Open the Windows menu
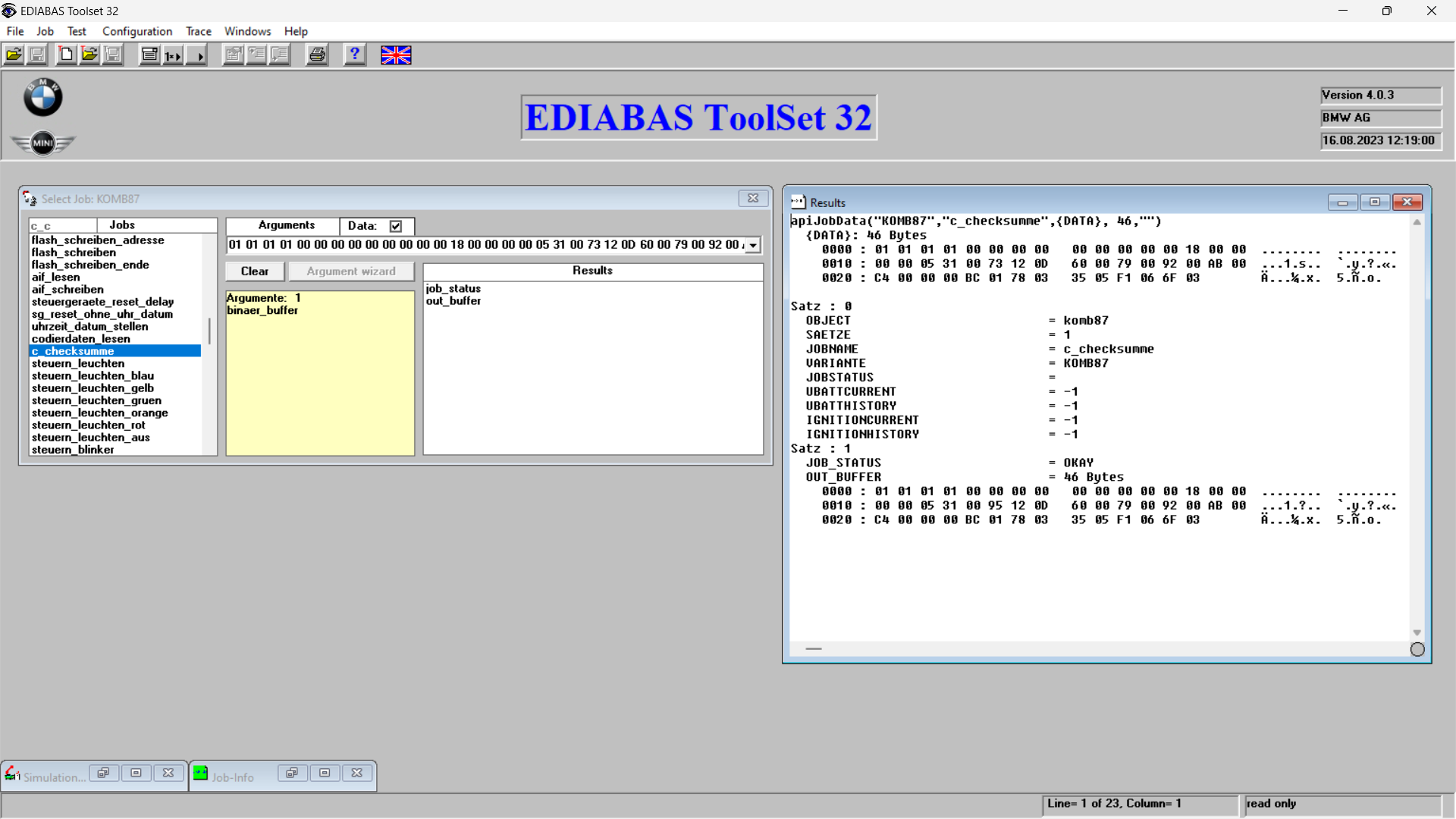 point(247,31)
